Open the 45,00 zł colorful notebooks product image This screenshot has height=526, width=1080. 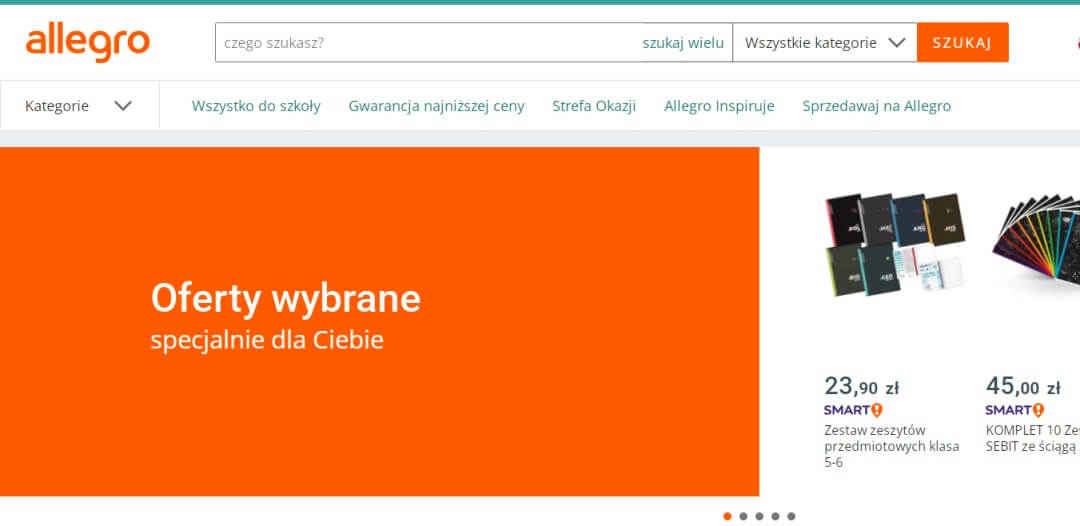point(1034,246)
